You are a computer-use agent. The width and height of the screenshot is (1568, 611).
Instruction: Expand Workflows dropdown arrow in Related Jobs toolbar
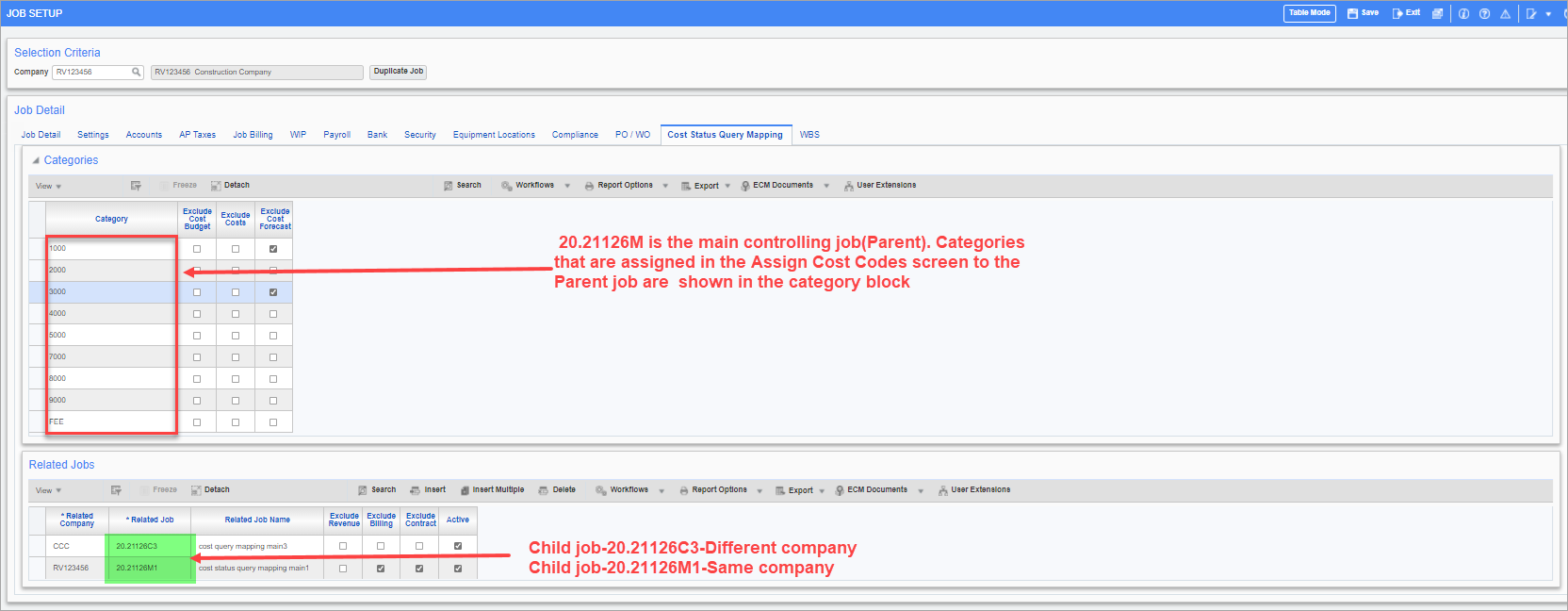coord(661,490)
